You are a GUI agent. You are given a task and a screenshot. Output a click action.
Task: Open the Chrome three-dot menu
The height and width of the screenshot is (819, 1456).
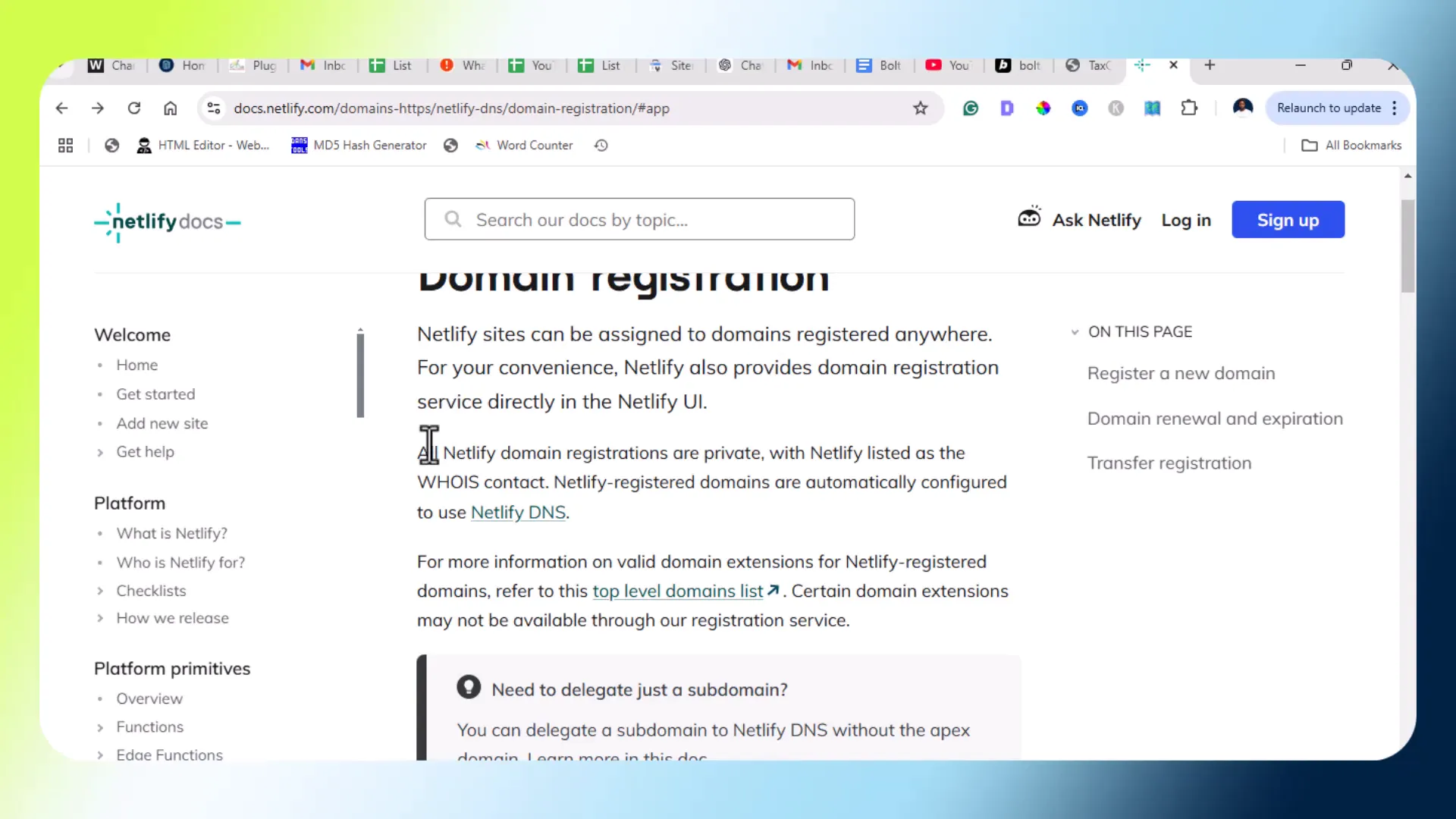[x=1395, y=108]
